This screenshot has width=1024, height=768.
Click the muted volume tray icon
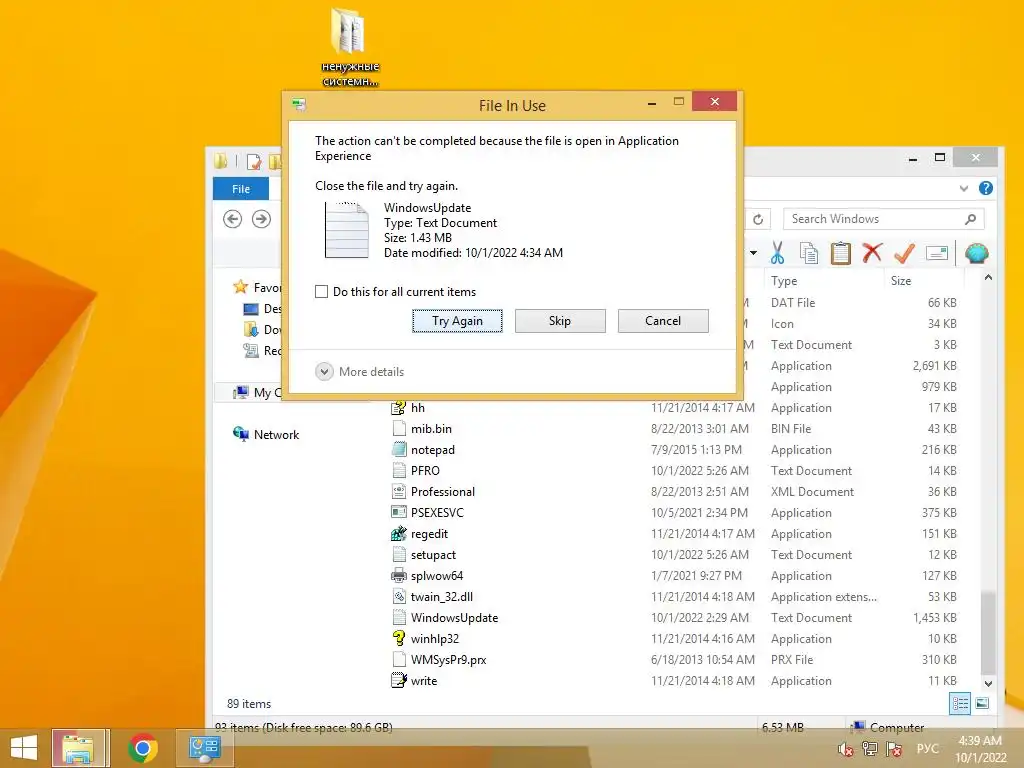pyautogui.click(x=845, y=749)
